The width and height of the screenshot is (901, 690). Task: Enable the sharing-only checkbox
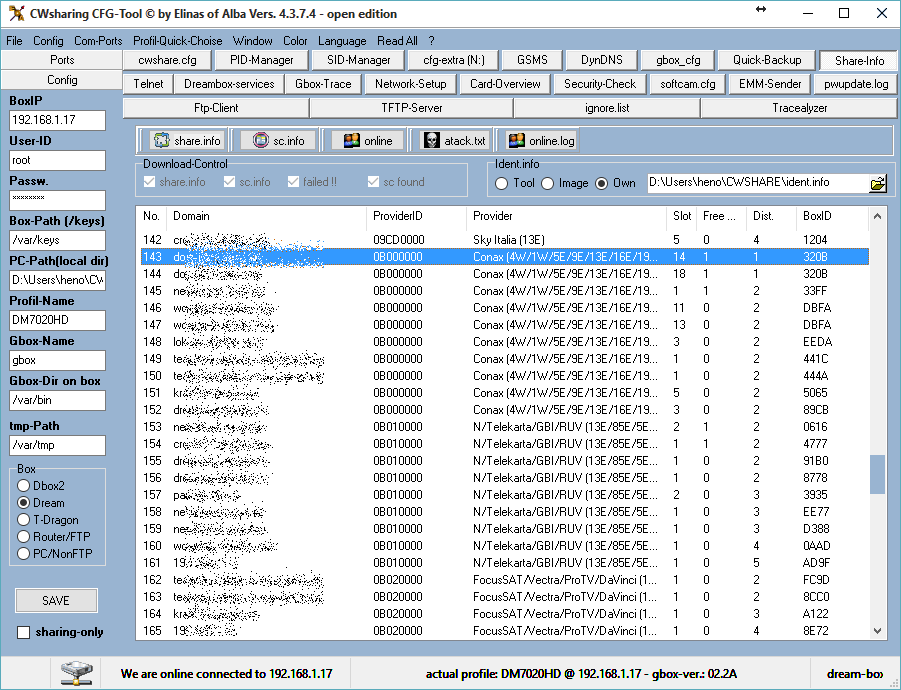click(24, 632)
